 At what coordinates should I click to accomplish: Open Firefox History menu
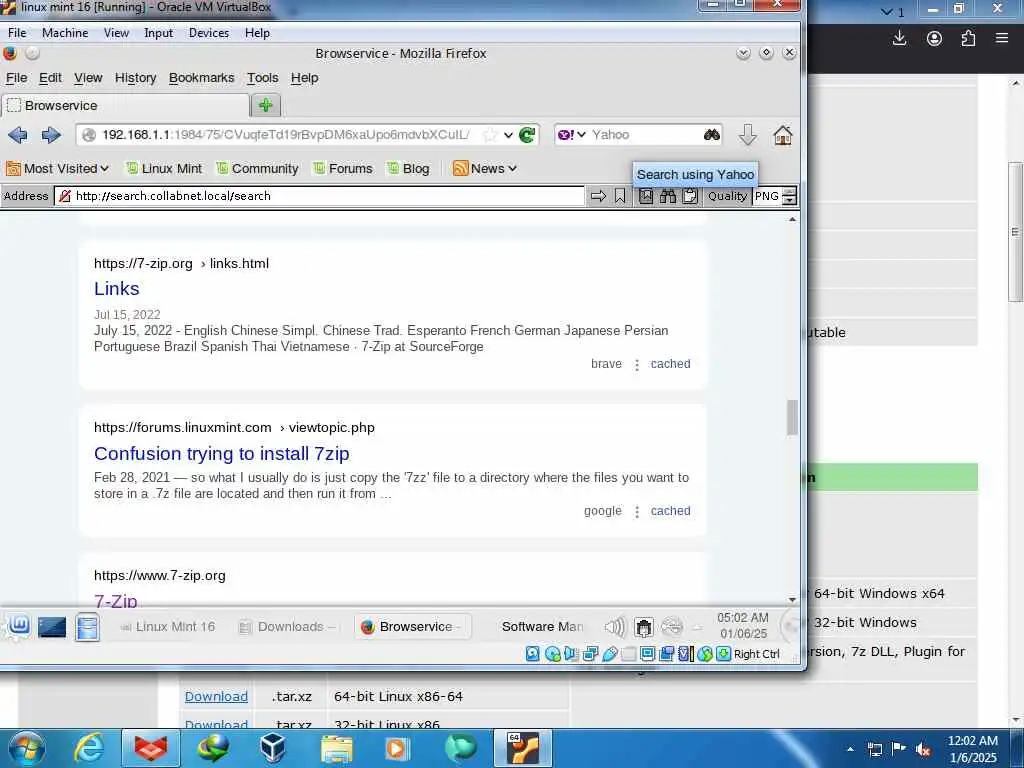(135, 78)
